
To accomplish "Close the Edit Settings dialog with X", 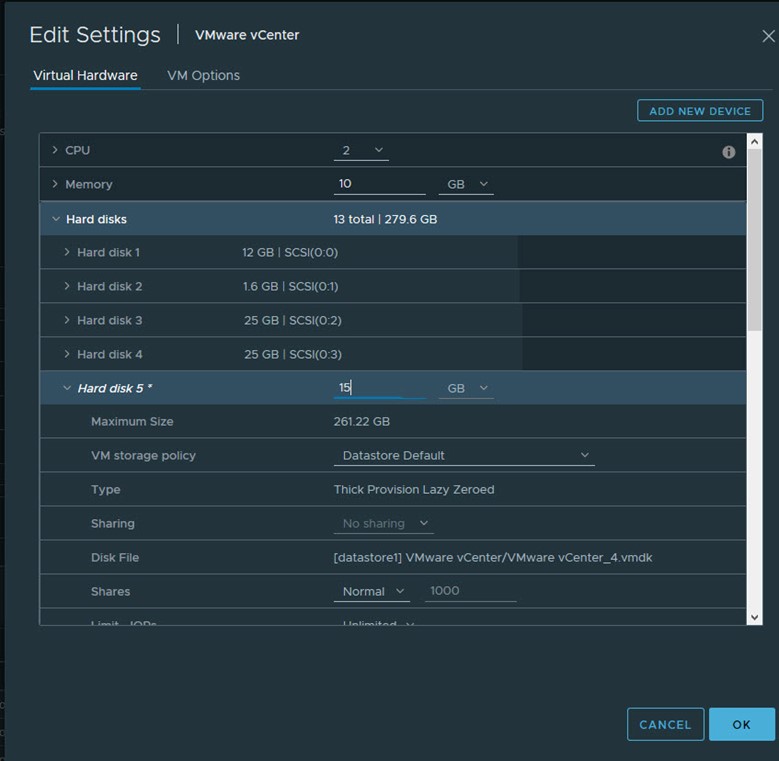I will click(x=768, y=36).
